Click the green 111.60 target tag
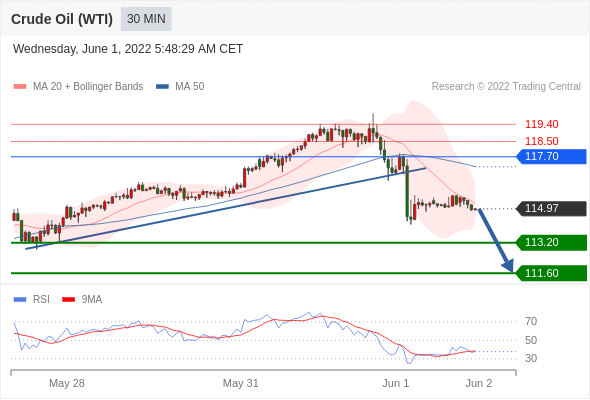This screenshot has width=590, height=400. click(551, 273)
